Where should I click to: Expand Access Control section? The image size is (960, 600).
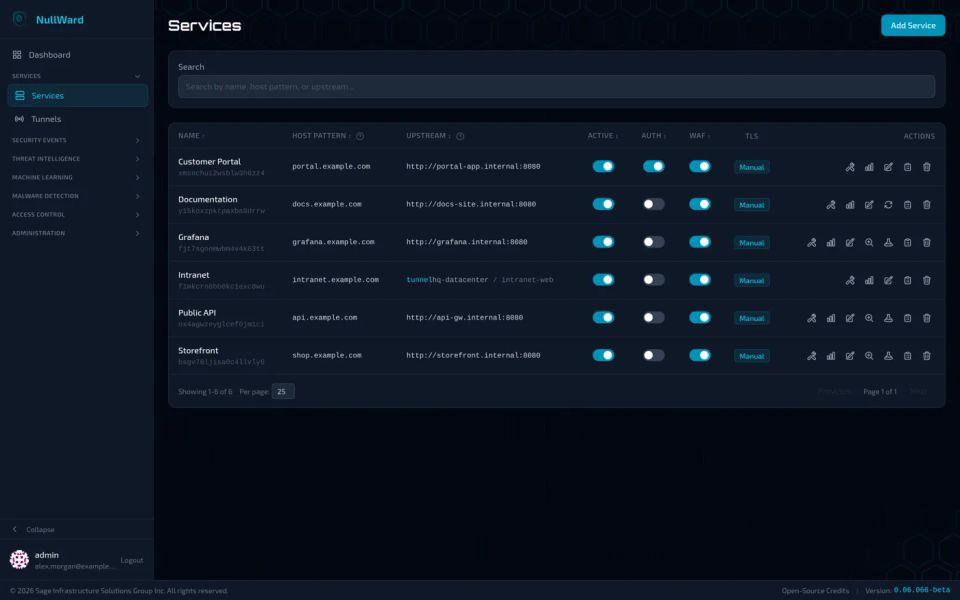pyautogui.click(x=77, y=215)
